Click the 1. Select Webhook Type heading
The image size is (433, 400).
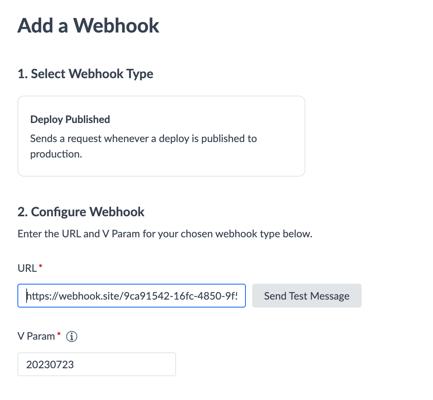pos(85,74)
